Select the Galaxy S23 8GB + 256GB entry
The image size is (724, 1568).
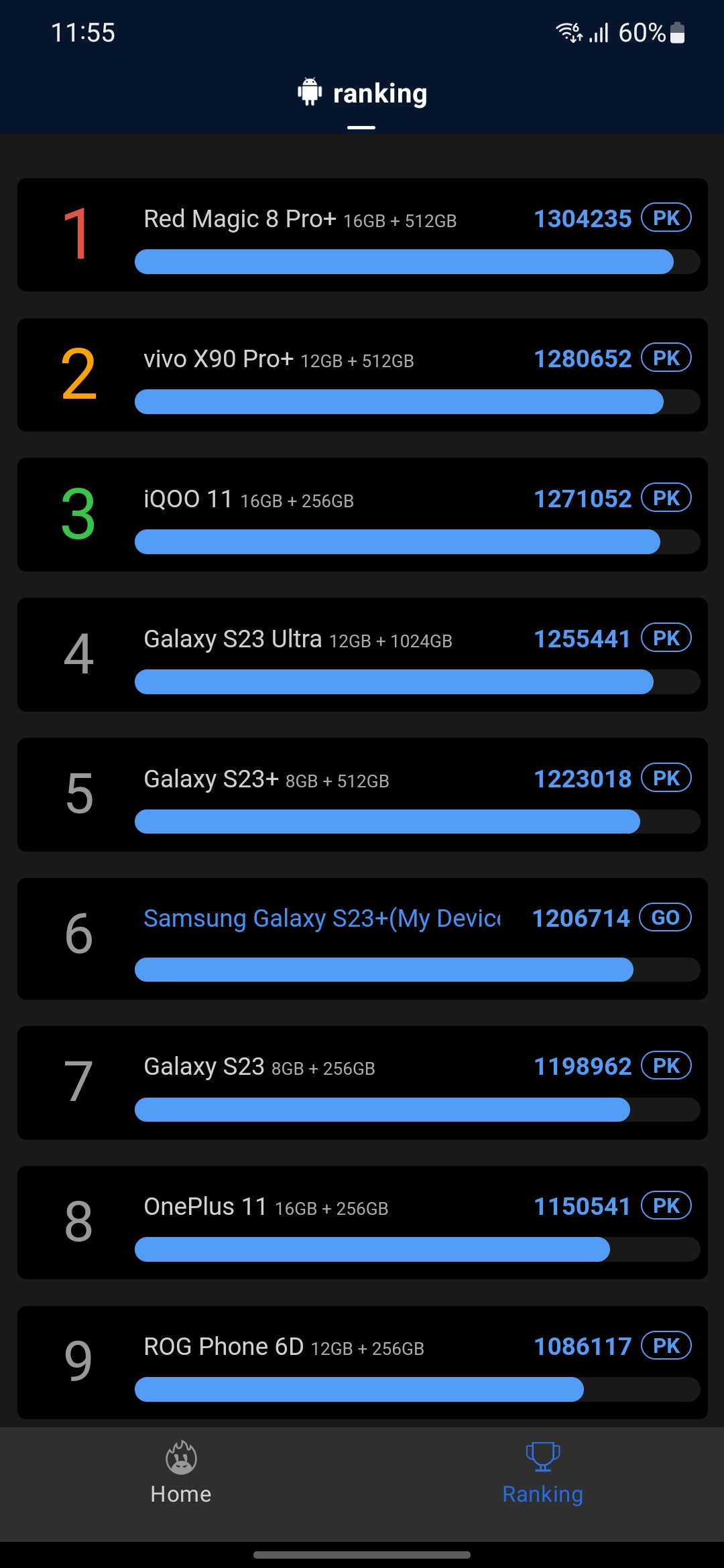[x=259, y=1067]
